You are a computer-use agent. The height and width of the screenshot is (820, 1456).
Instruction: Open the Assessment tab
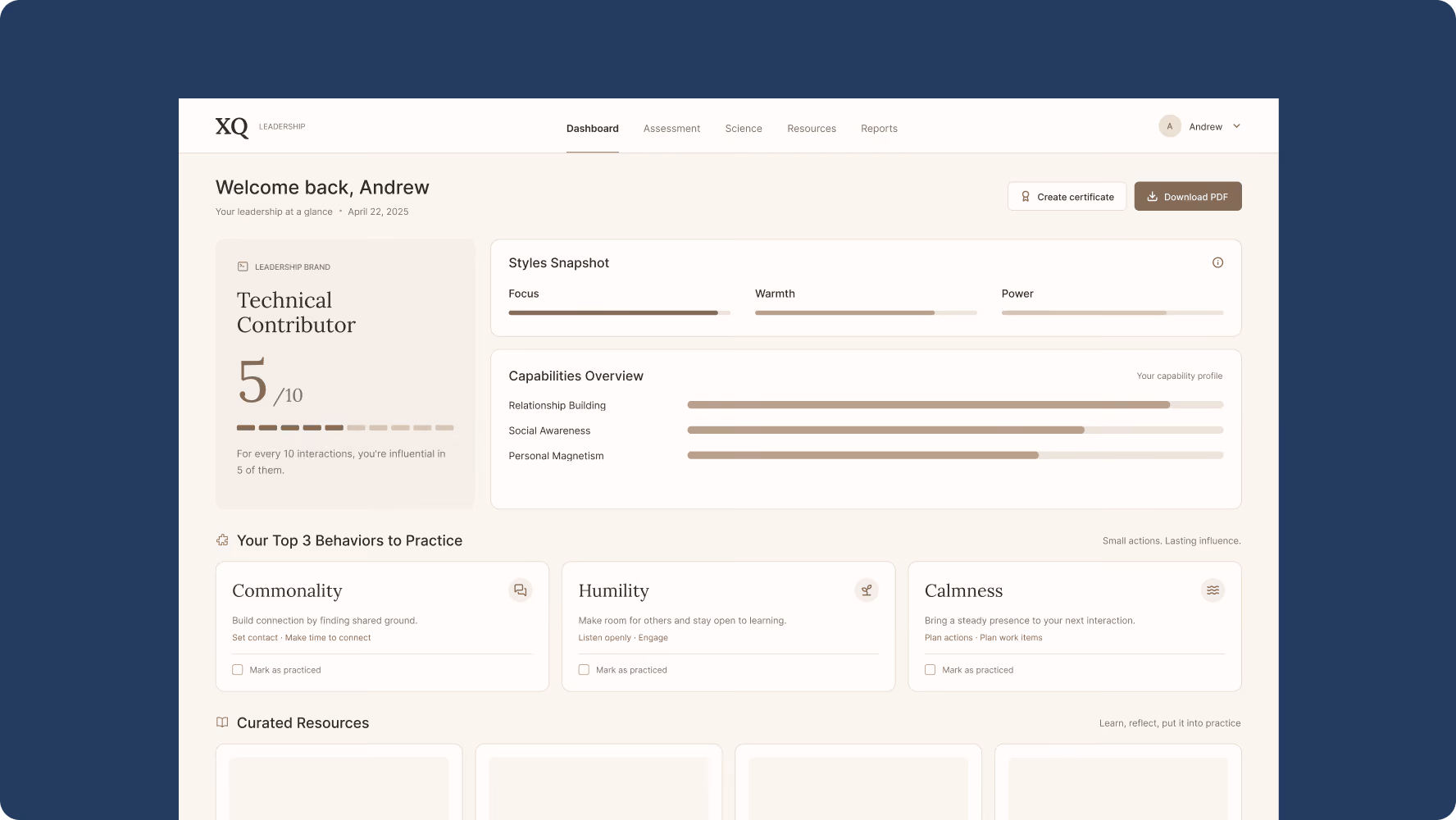671,129
